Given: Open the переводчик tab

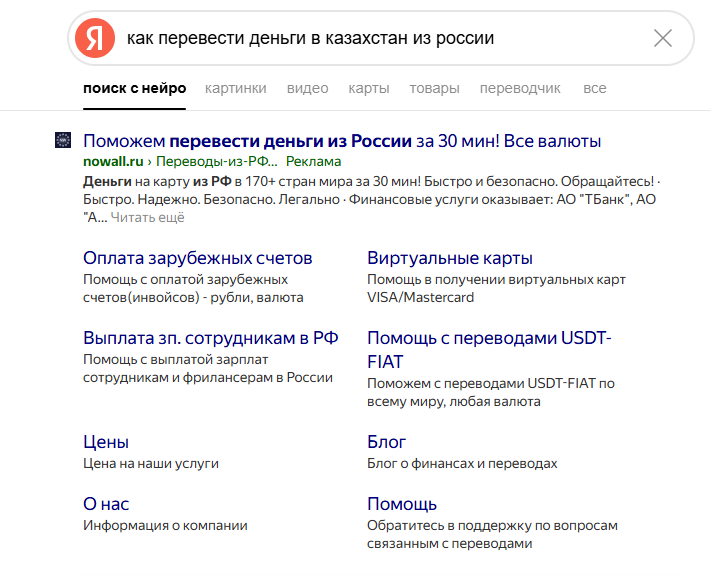Looking at the screenshot, I should coord(520,88).
